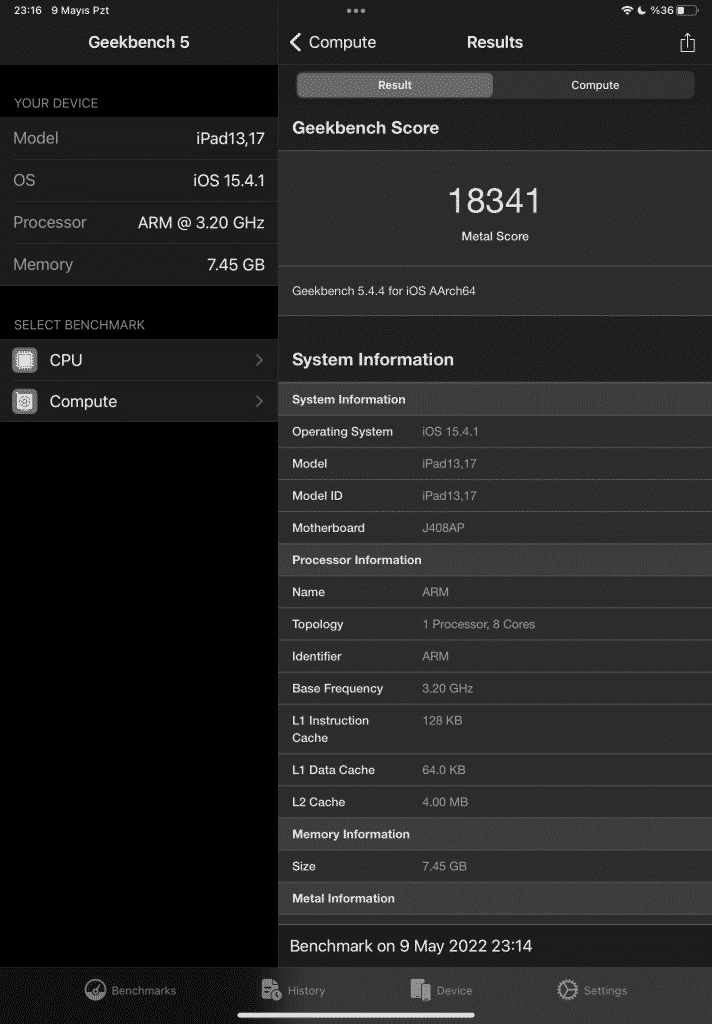Tap the 23:16 clock in status bar
The image size is (712, 1024).
27,10
